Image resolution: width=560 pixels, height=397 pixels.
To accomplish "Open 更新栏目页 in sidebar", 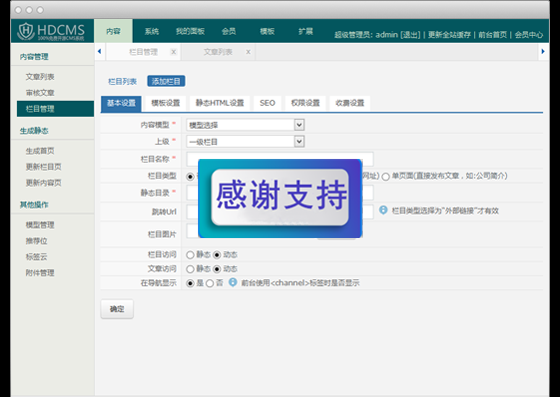I will pos(44,167).
